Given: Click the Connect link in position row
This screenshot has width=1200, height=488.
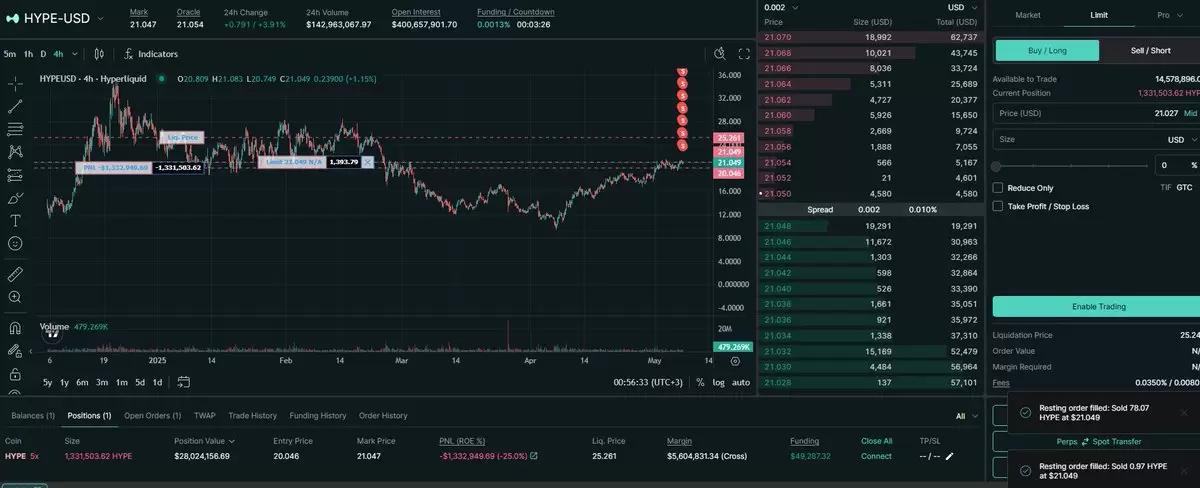Looking at the screenshot, I should [876, 456].
